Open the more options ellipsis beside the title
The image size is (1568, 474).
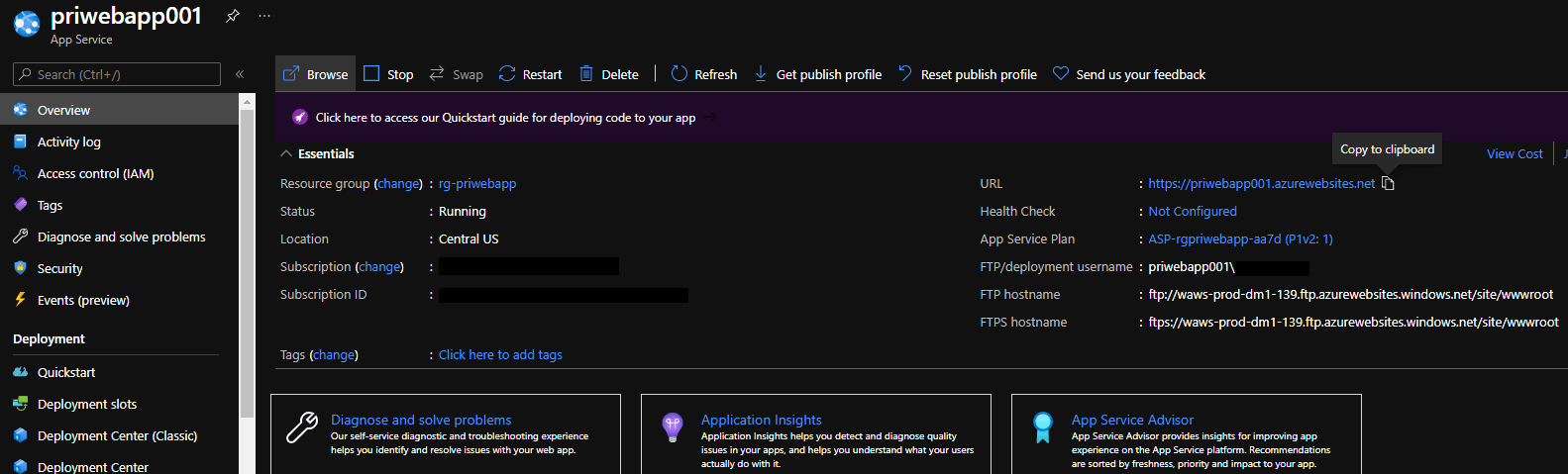pos(264,16)
